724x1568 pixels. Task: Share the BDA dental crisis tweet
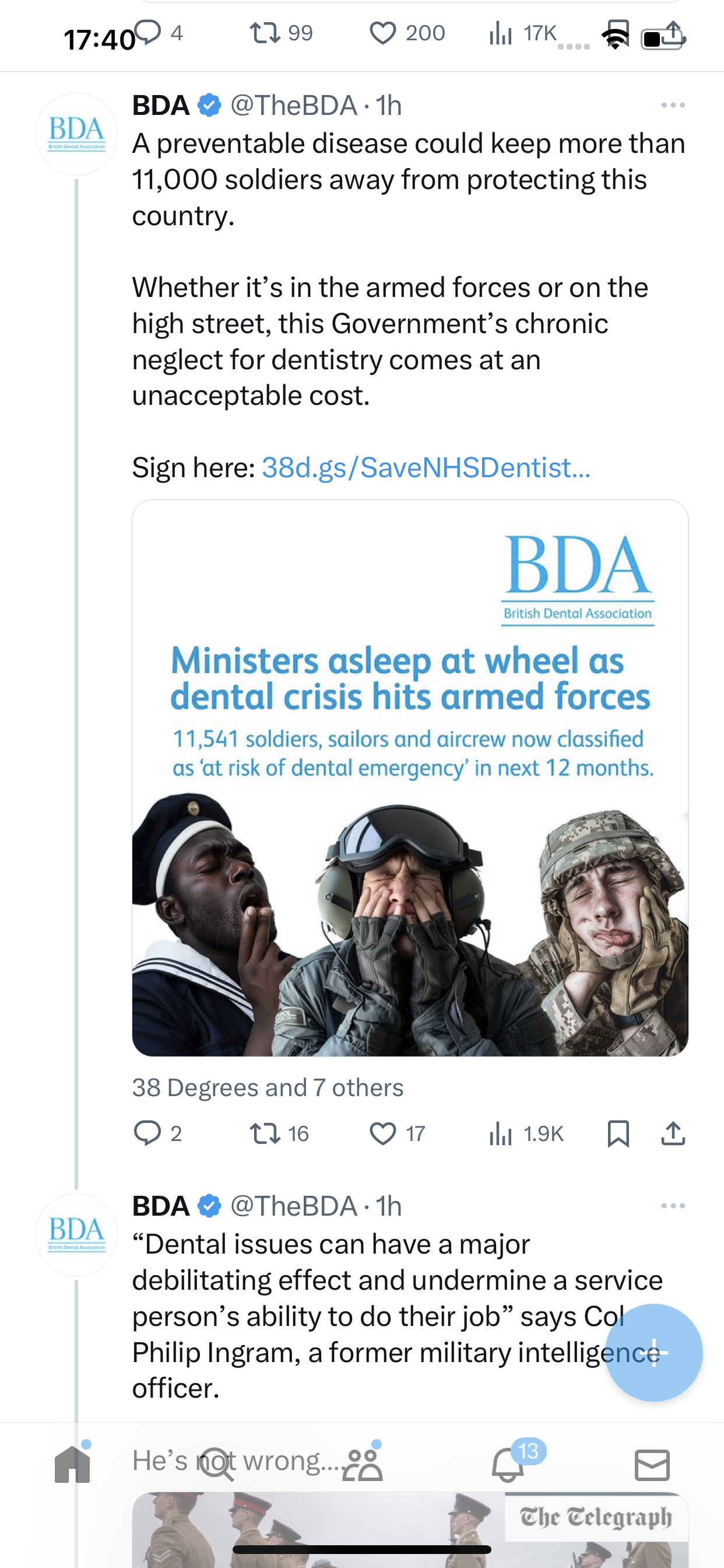[673, 1133]
